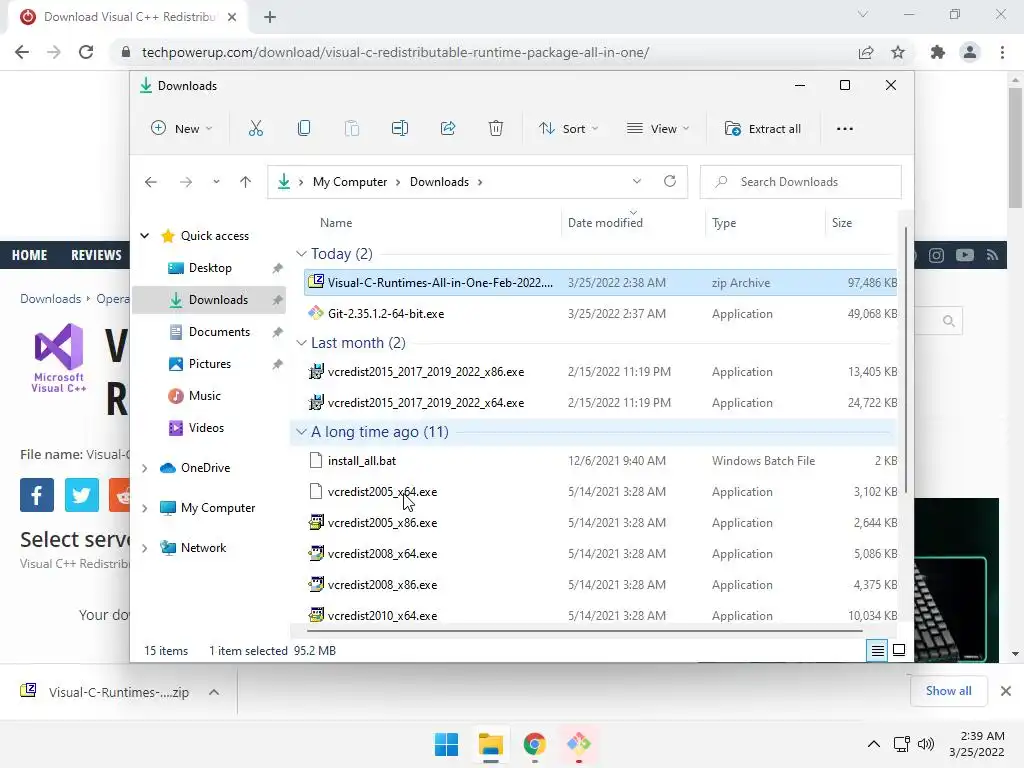Select Desktop in Quick access

tap(209, 268)
